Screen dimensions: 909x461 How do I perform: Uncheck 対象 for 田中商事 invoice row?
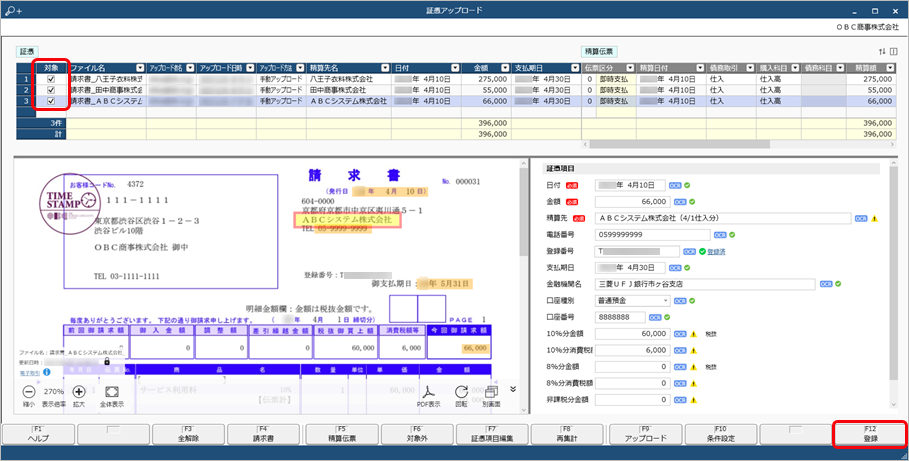51,90
